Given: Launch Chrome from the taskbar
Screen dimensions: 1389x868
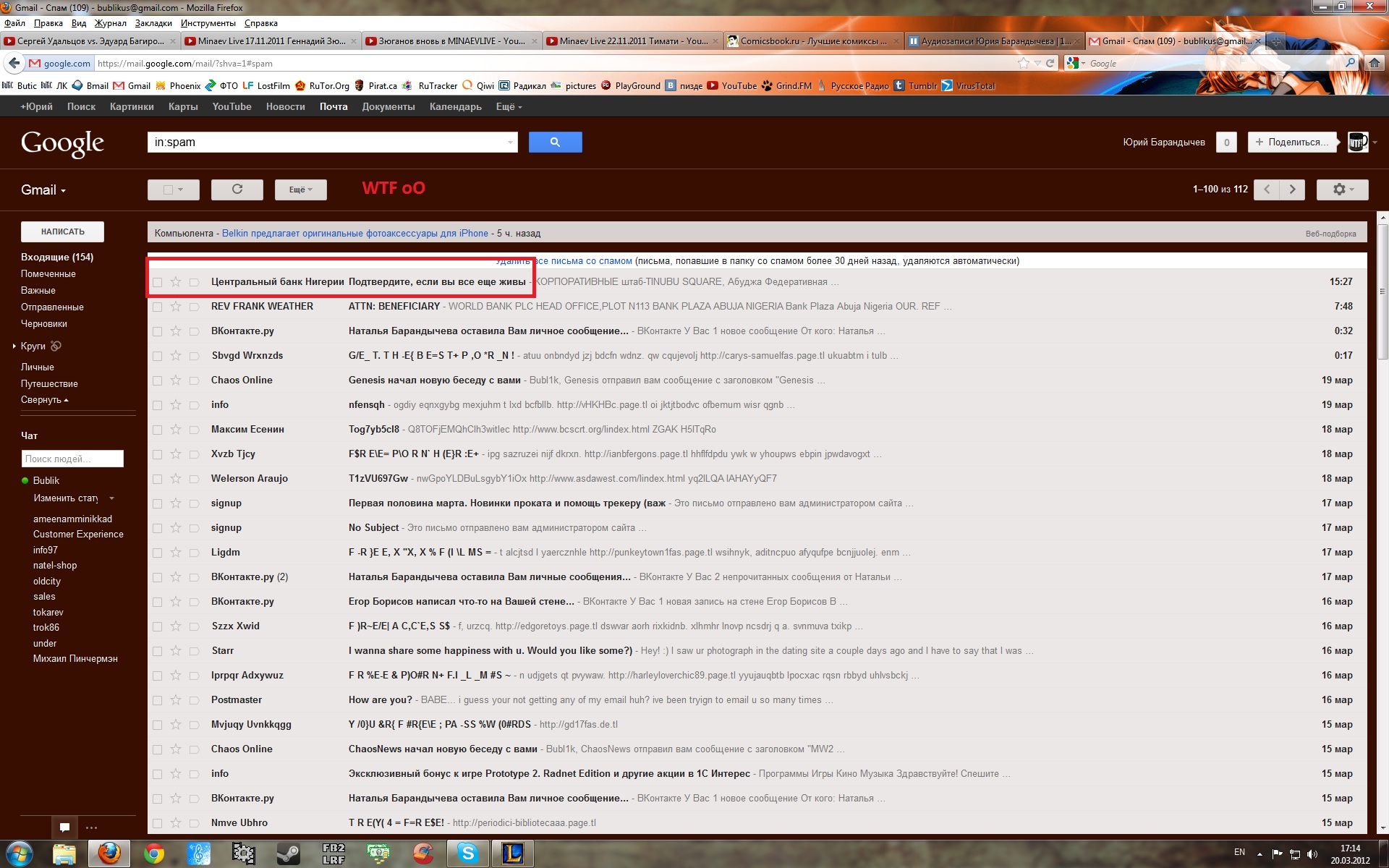Looking at the screenshot, I should (x=153, y=854).
